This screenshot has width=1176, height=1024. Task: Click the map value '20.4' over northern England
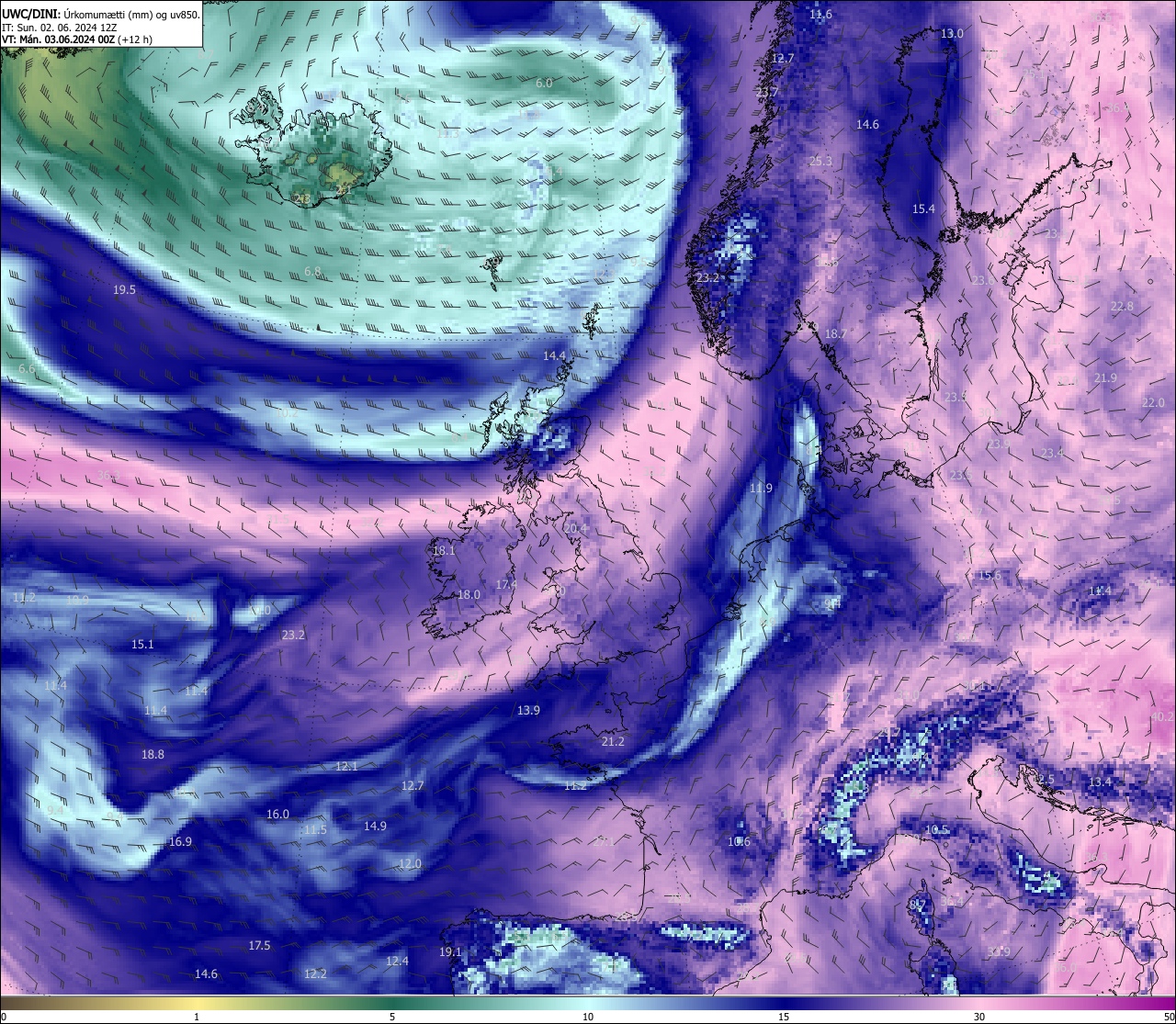[575, 529]
